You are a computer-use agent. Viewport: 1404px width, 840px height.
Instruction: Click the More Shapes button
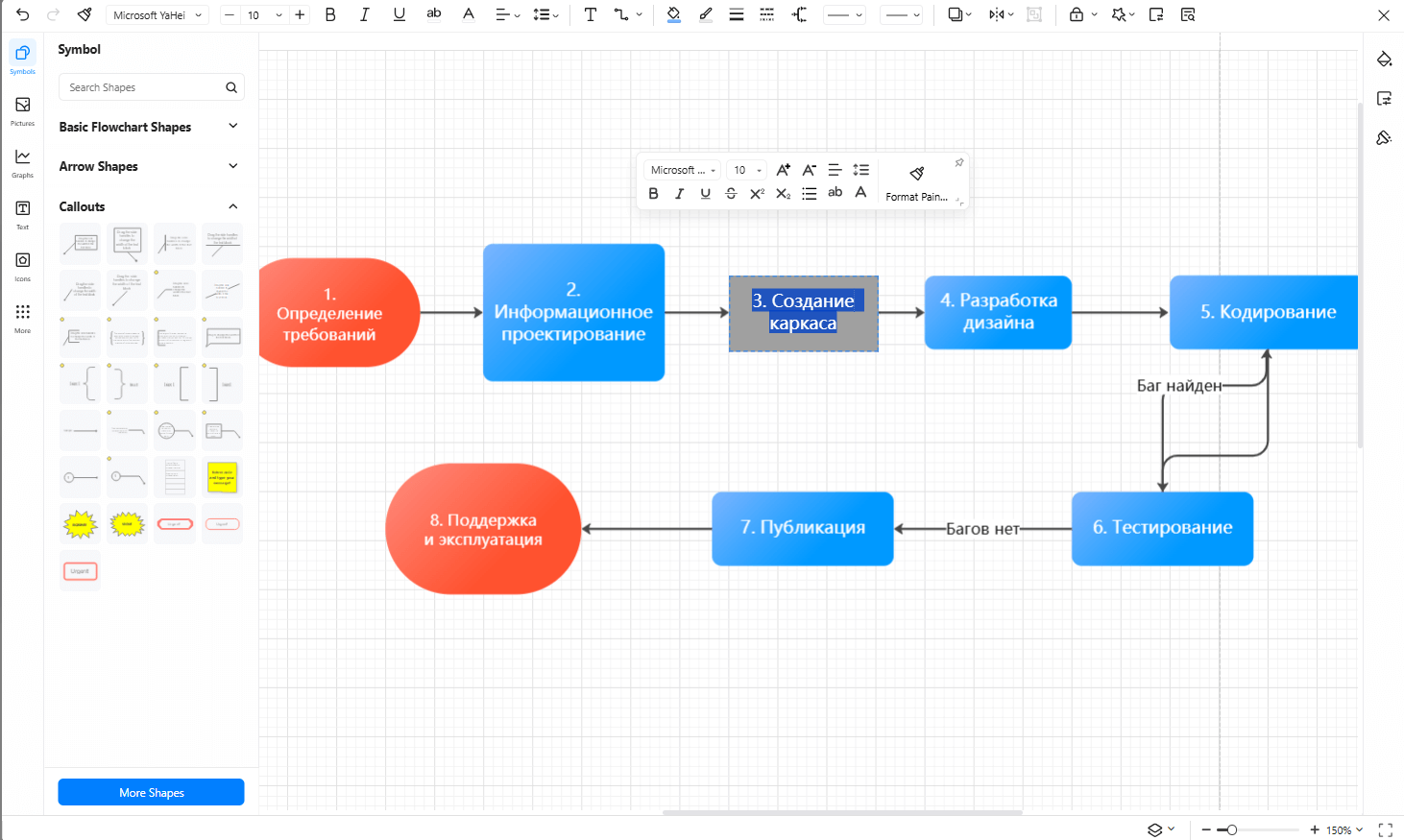[x=151, y=792]
